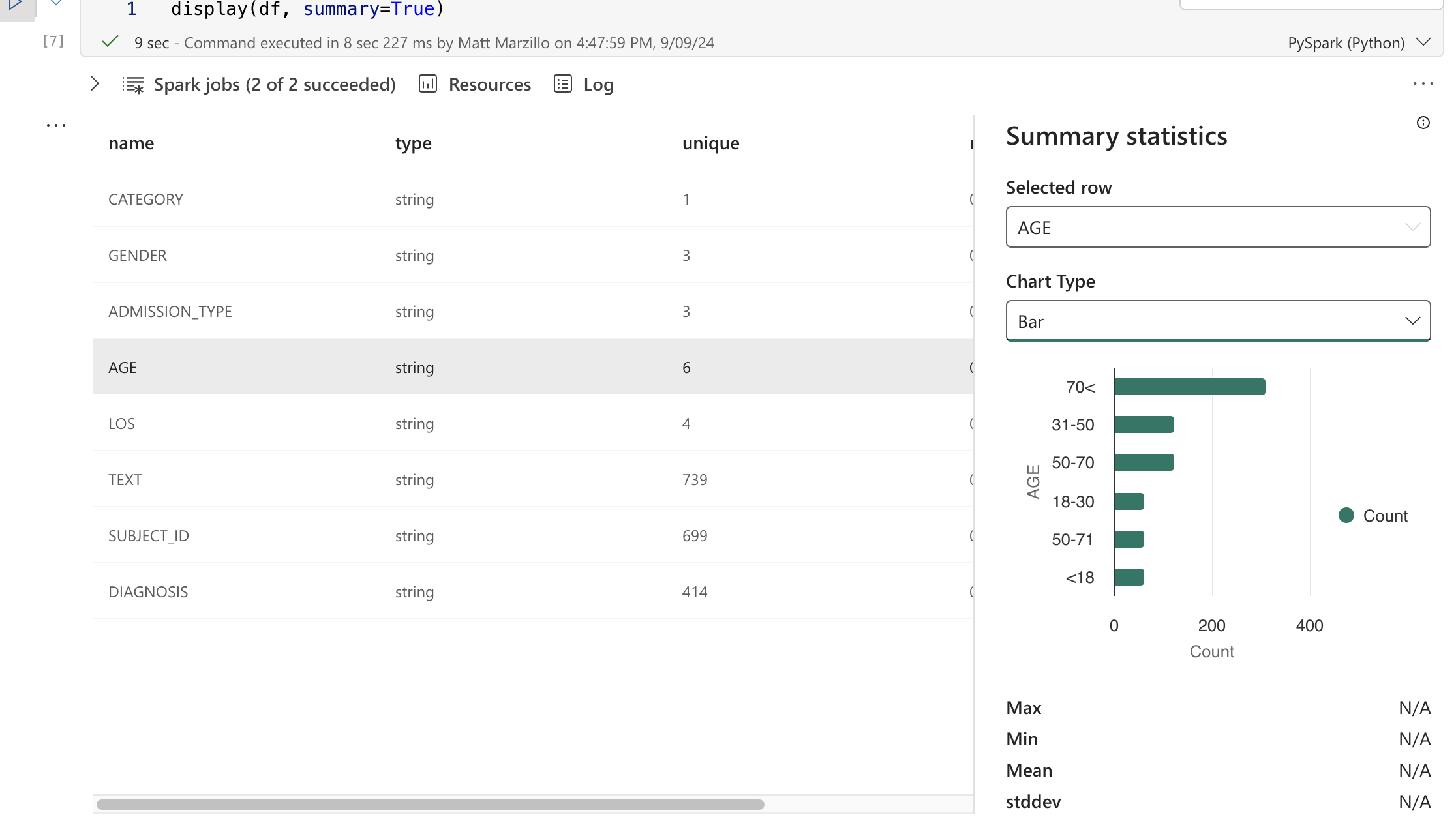Click the run cell play icon
1456x819 pixels.
pos(14,5)
